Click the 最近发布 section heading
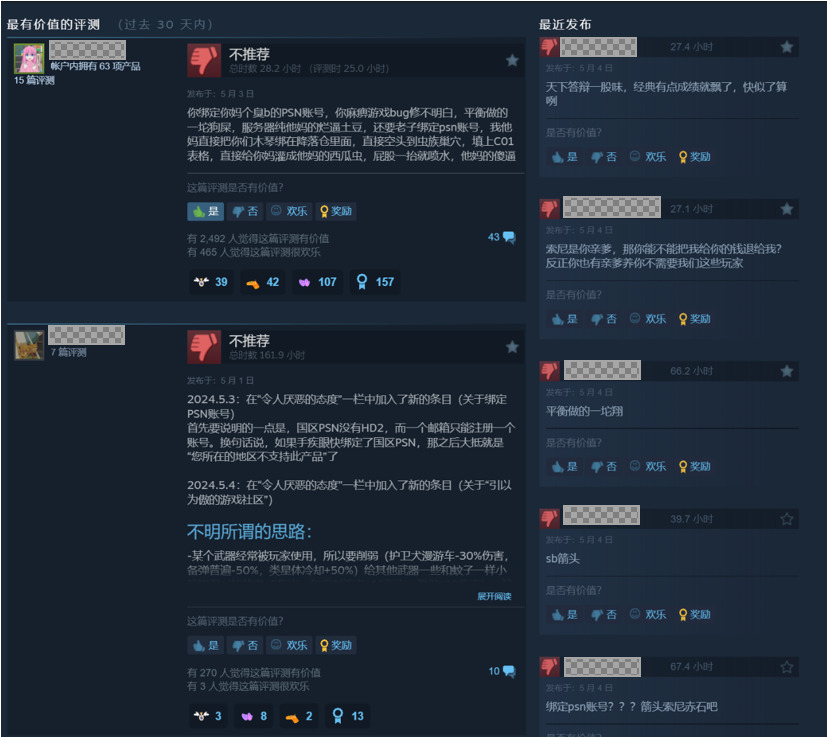Screen dimensions: 827x737 click(565, 24)
